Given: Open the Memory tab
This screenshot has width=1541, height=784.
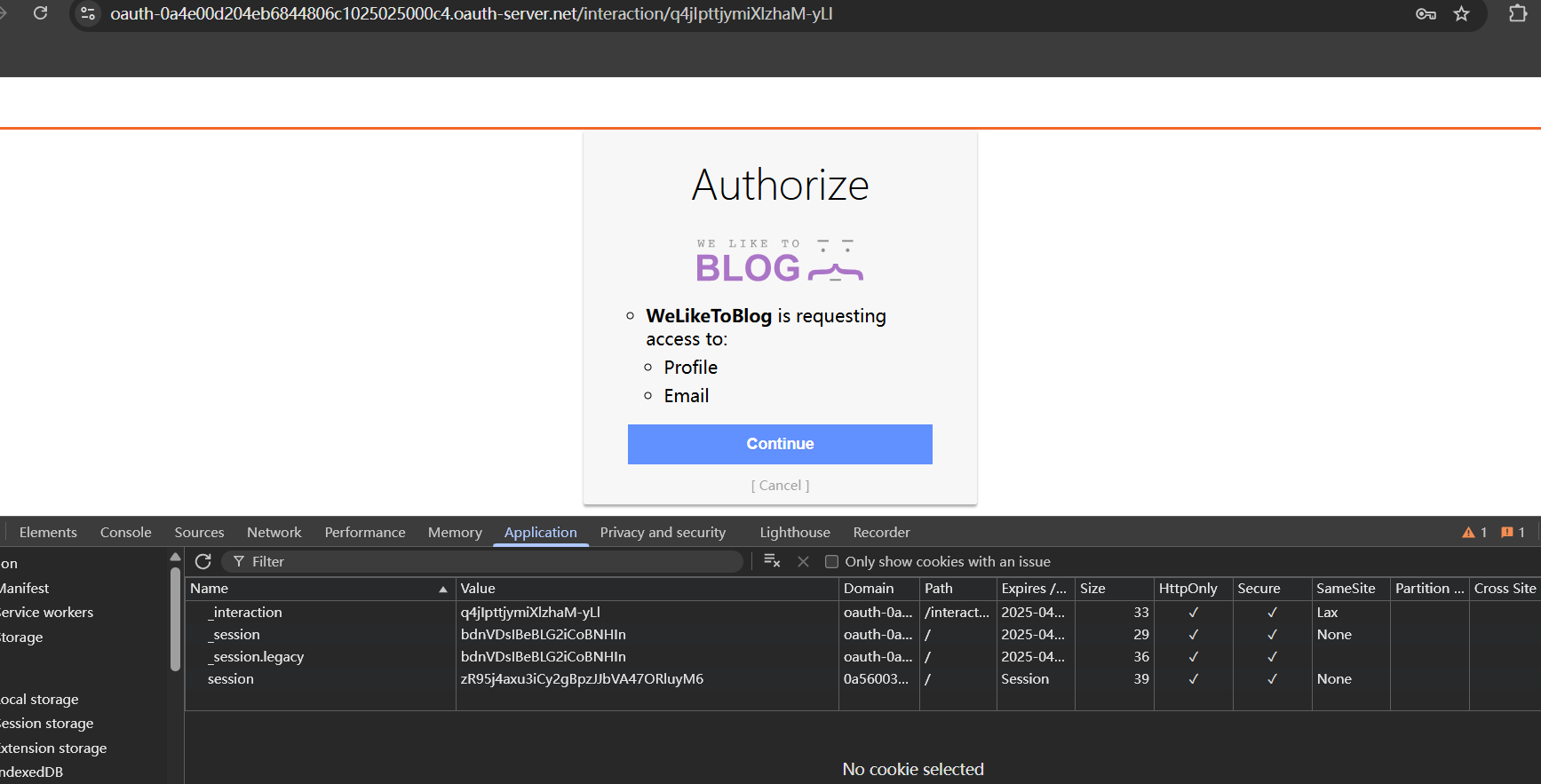Looking at the screenshot, I should tap(455, 533).
